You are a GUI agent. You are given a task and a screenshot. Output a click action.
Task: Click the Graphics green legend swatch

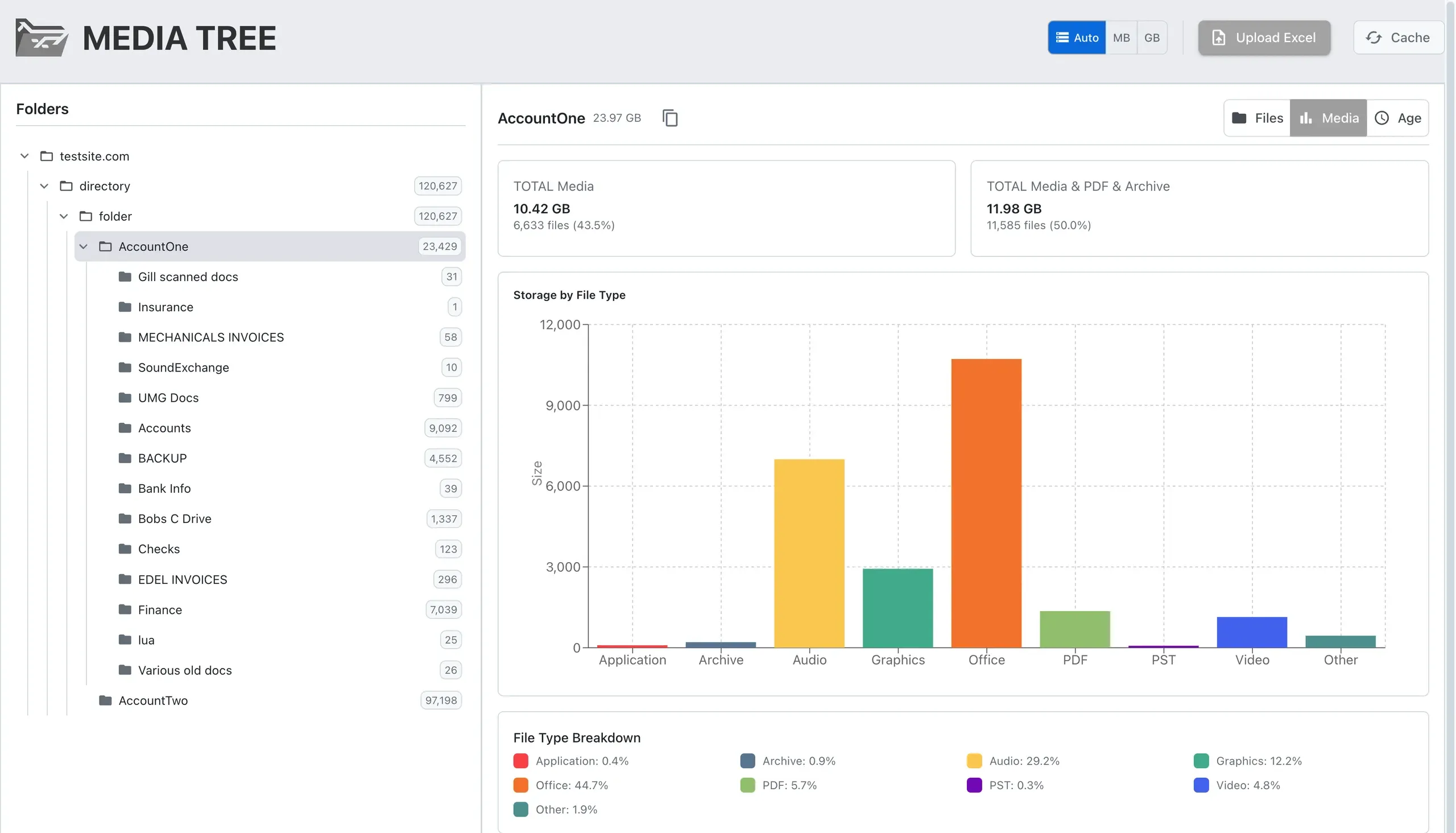click(x=1202, y=761)
